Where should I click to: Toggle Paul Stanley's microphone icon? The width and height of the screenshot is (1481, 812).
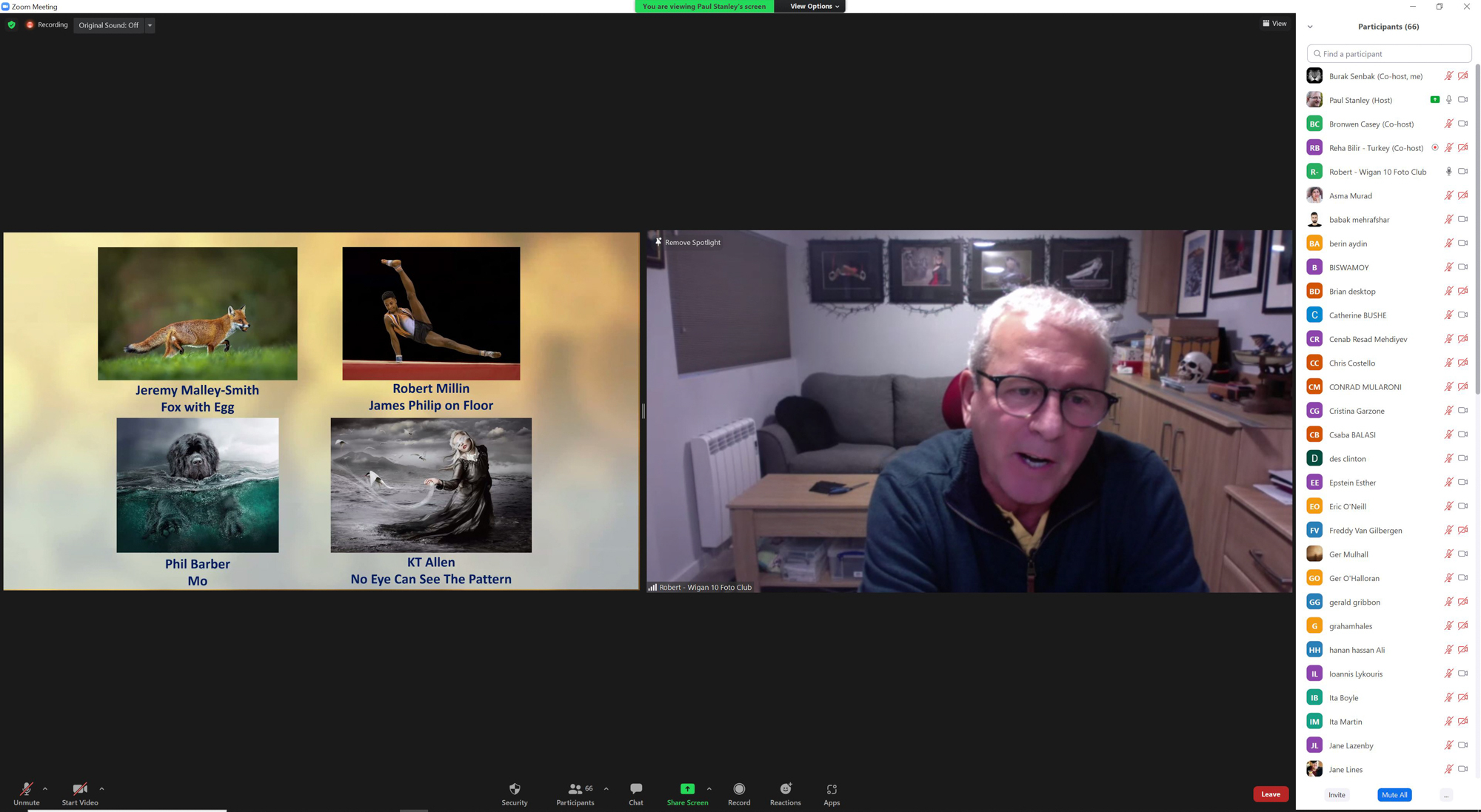pyautogui.click(x=1448, y=99)
